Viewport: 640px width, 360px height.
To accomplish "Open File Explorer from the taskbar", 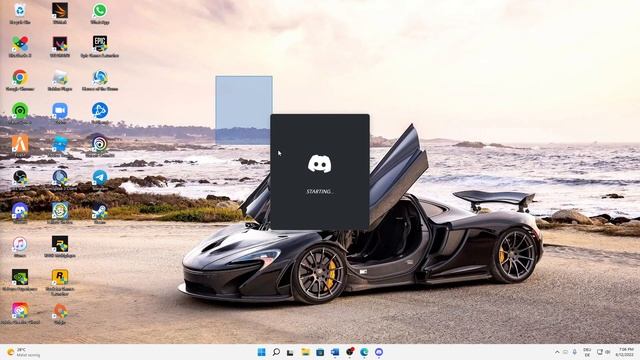I will pos(305,352).
